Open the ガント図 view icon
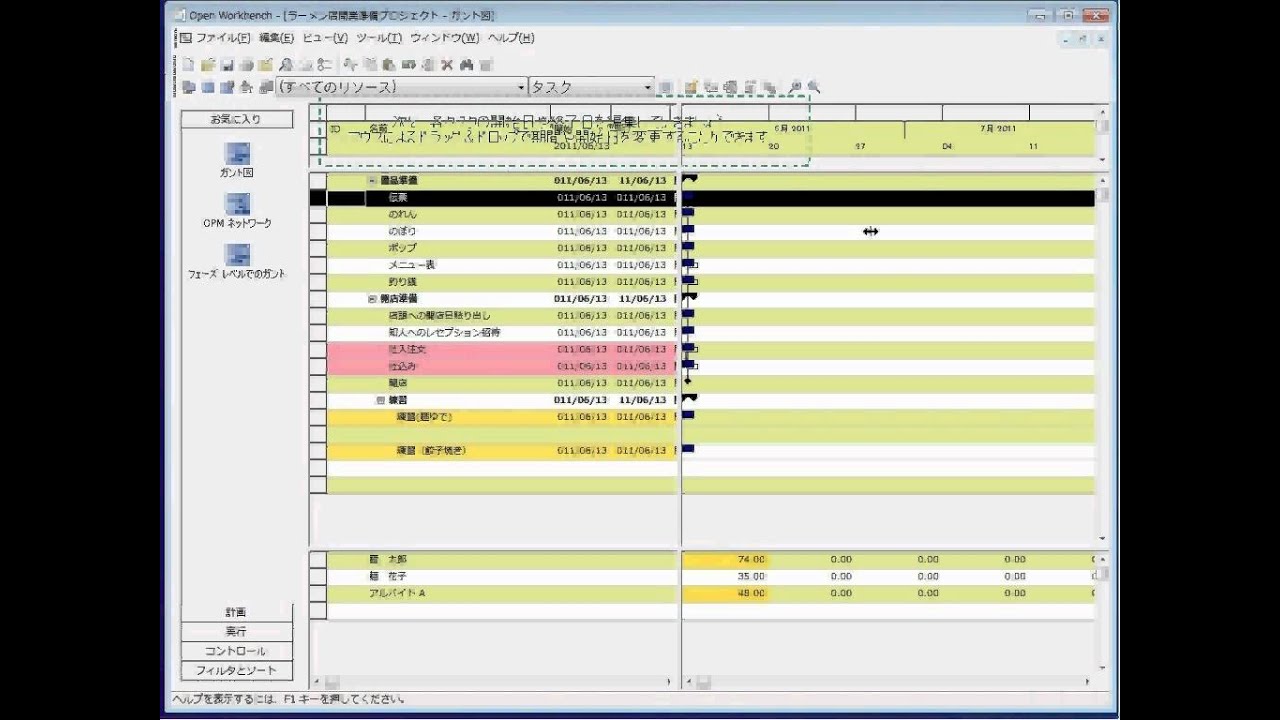This screenshot has width=1280, height=720. (x=237, y=154)
